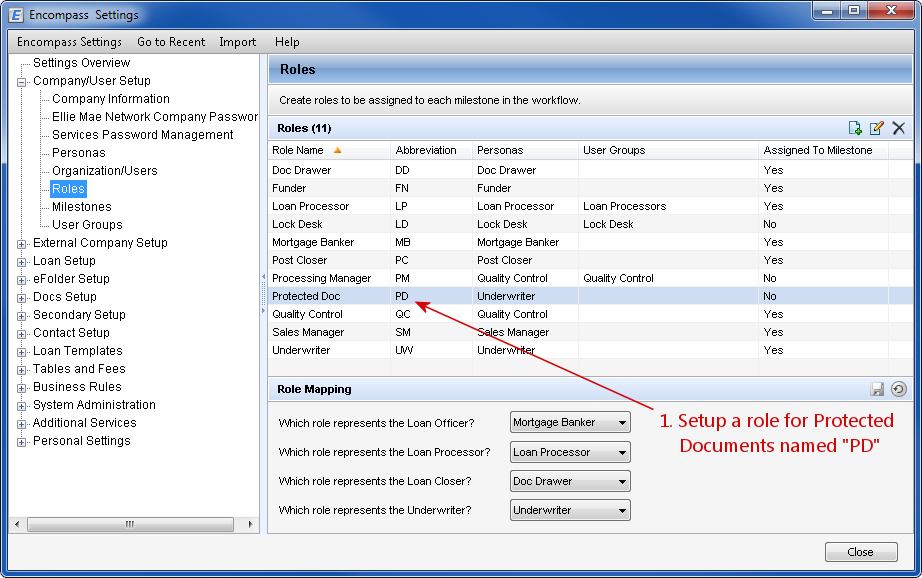This screenshot has width=922, height=578.
Task: Expand the External Company Setup node
Action: point(22,244)
